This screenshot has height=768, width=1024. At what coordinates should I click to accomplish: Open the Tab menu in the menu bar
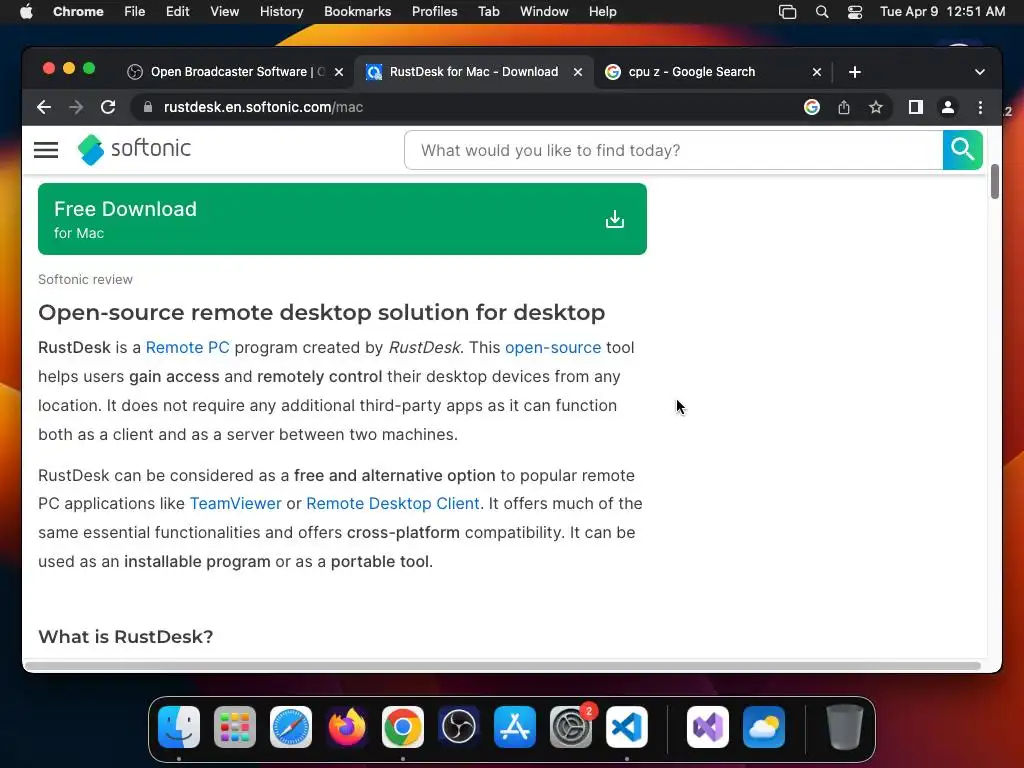488,12
